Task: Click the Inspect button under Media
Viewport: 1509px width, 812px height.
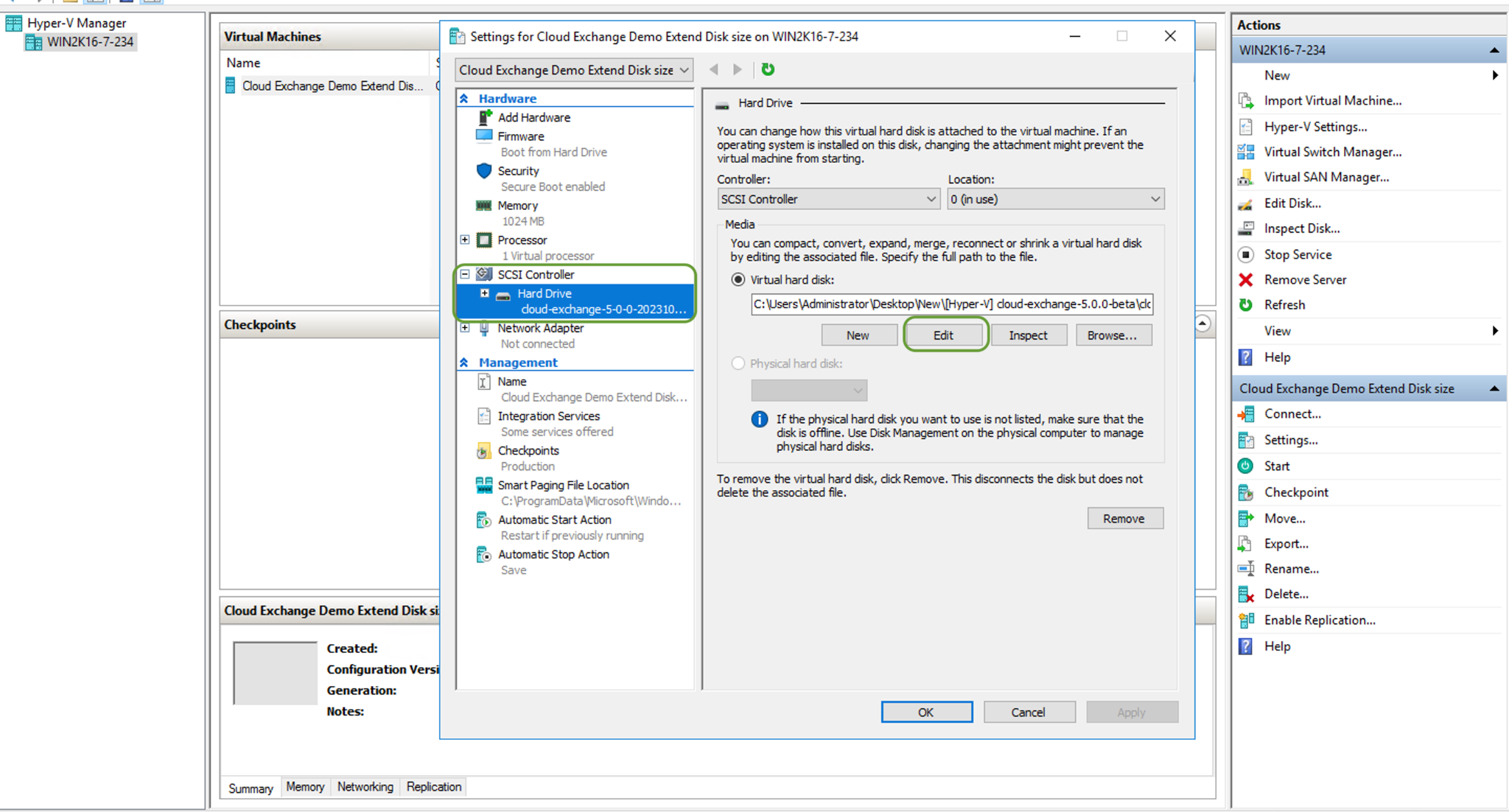Action: pos(1028,335)
